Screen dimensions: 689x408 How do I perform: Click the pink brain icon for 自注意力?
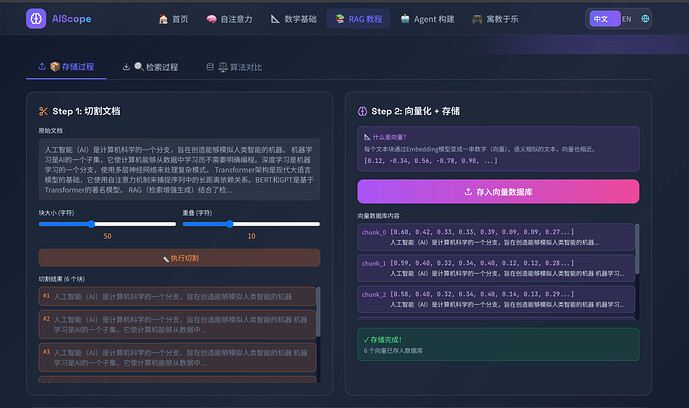pos(211,19)
